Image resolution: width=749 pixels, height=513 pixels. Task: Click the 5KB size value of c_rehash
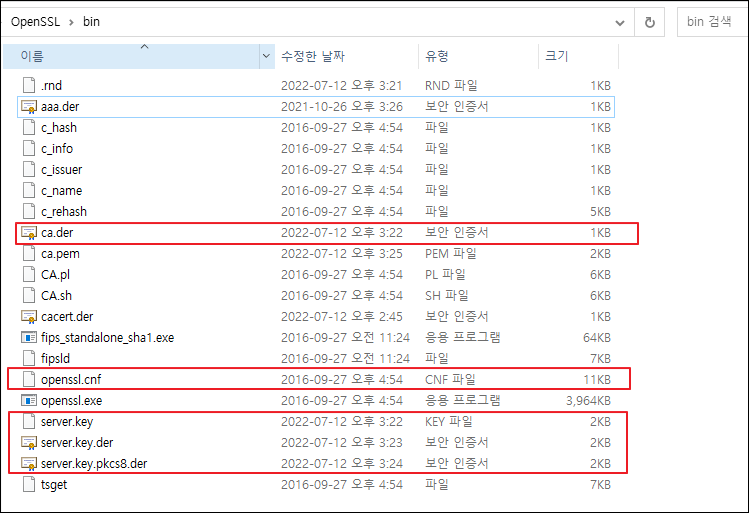click(x=600, y=212)
